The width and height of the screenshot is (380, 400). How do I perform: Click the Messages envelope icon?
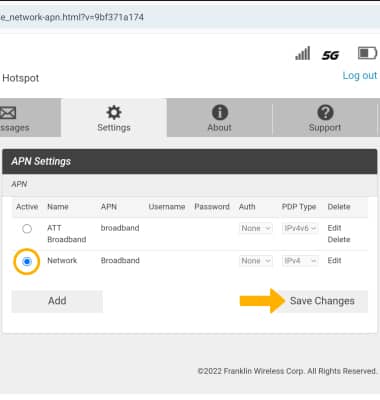pos(8,113)
